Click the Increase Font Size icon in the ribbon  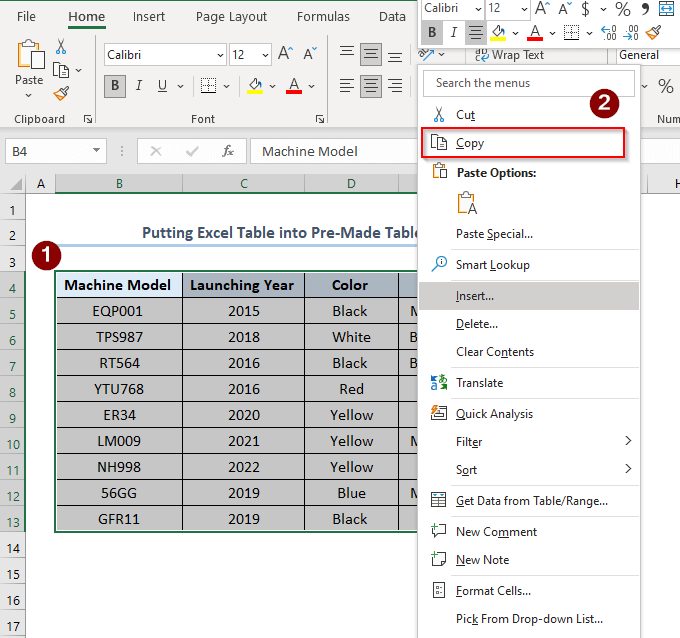pos(285,54)
